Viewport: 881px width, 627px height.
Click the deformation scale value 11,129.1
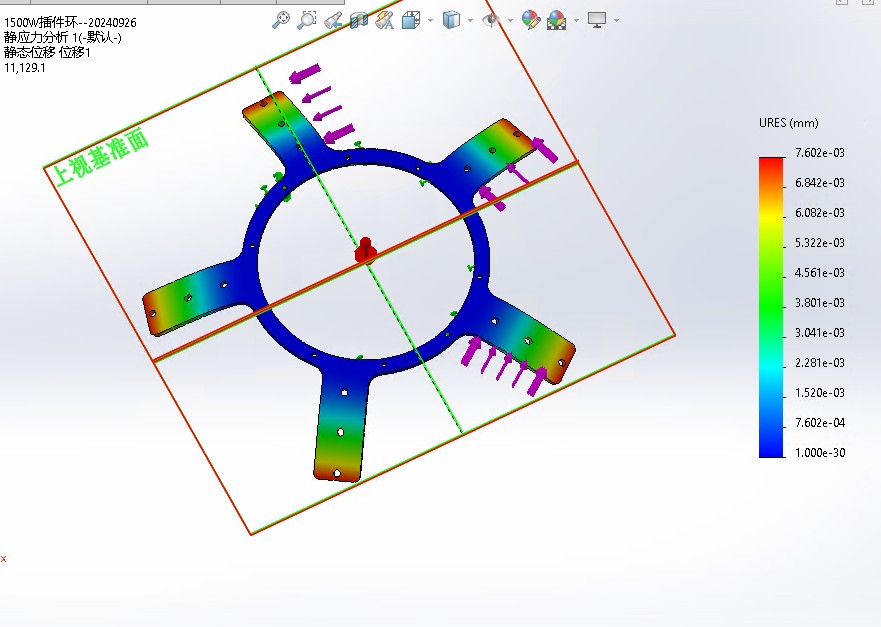25,68
